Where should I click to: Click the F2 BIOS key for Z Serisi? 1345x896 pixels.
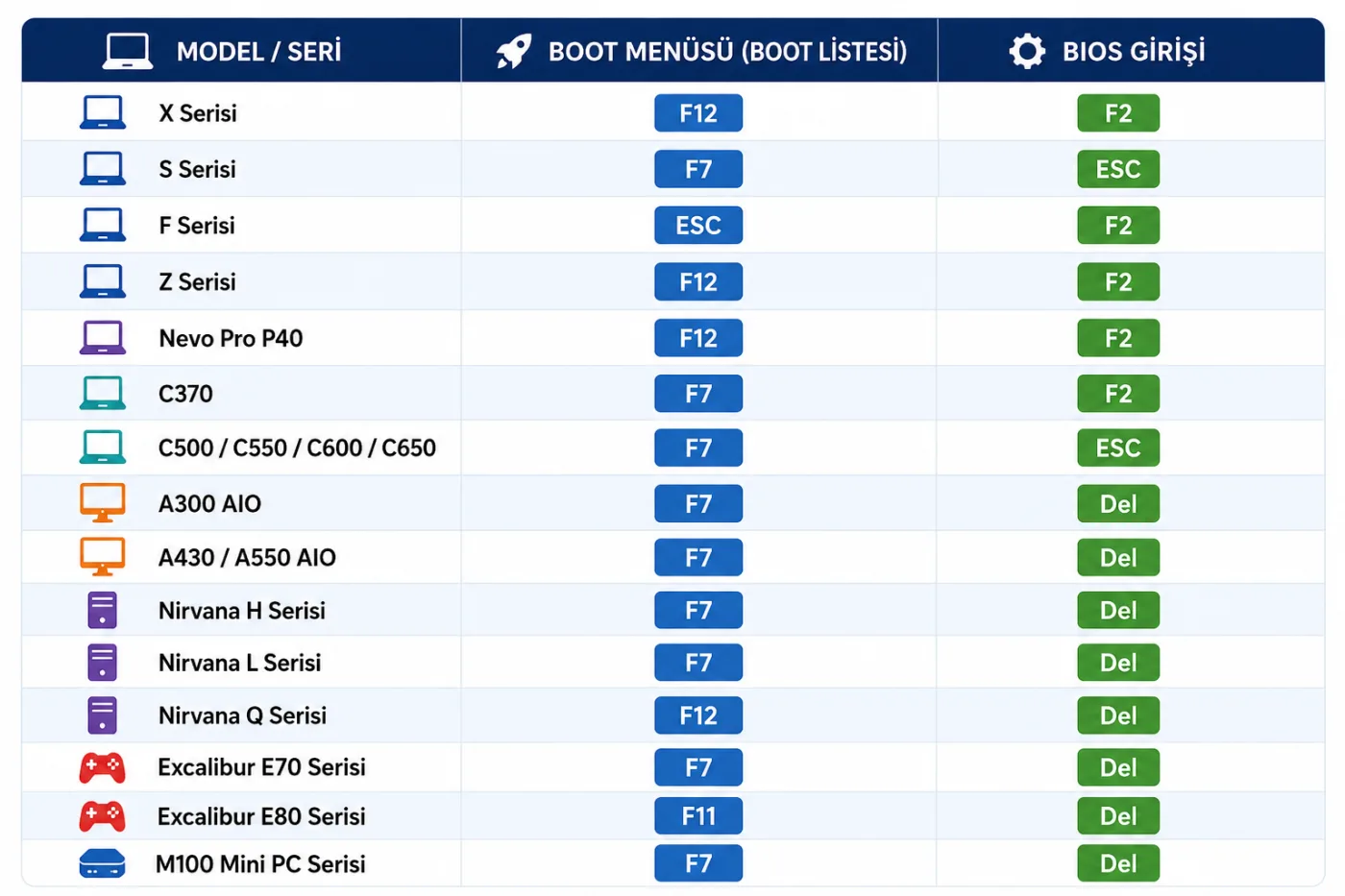tap(1118, 282)
